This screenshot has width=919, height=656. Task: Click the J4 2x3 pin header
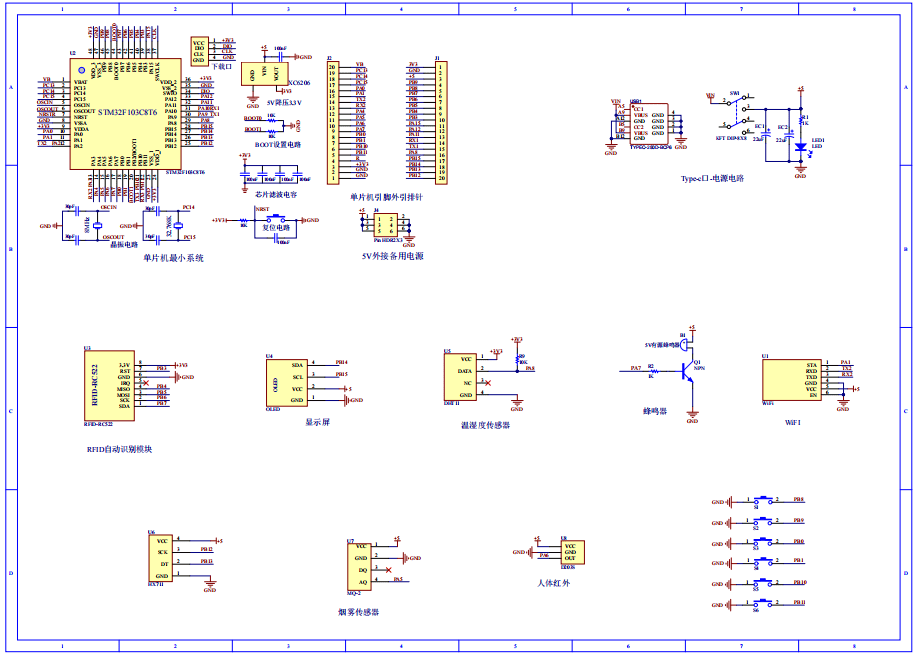click(387, 228)
